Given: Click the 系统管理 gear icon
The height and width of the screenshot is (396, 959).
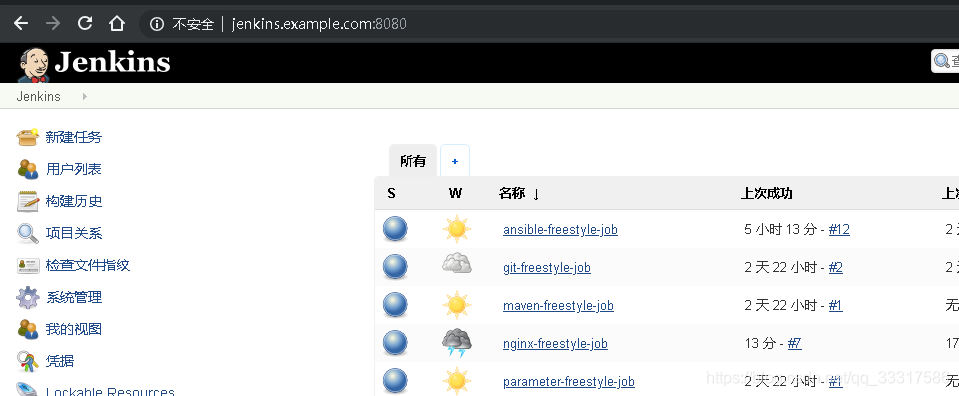Looking at the screenshot, I should [28, 297].
